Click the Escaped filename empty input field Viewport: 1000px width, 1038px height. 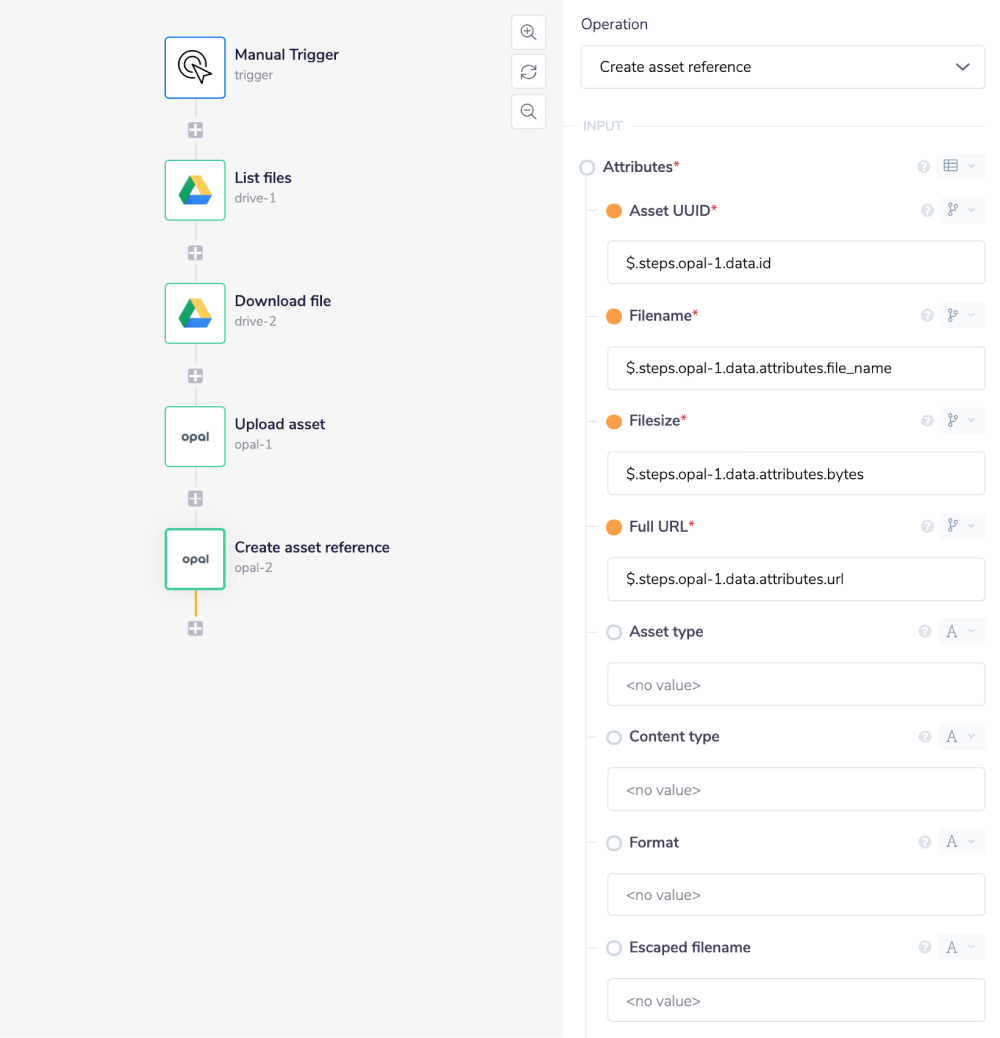tap(796, 1000)
